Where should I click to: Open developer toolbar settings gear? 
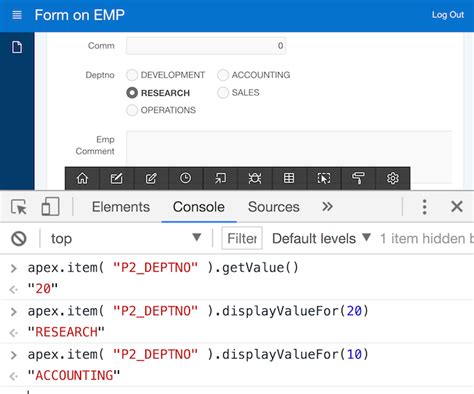393,178
